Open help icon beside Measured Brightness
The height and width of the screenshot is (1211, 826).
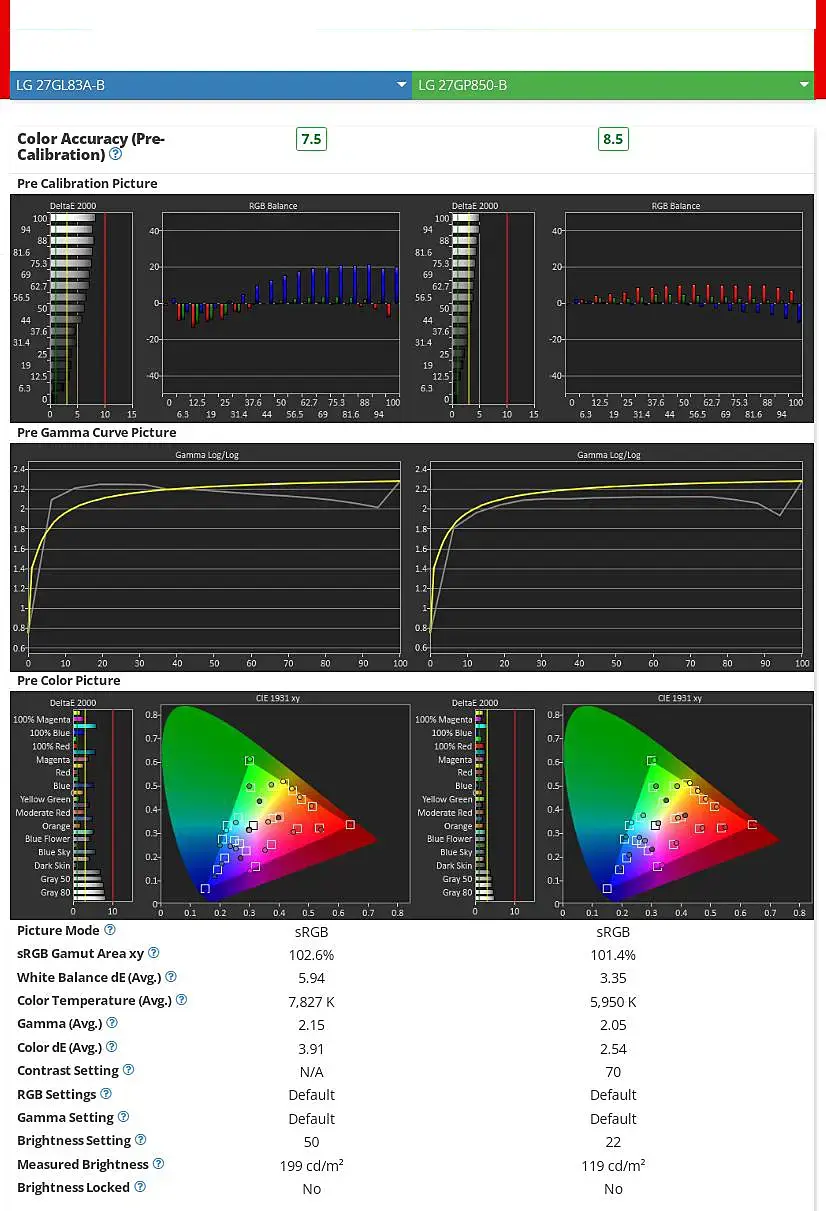[x=158, y=1164]
